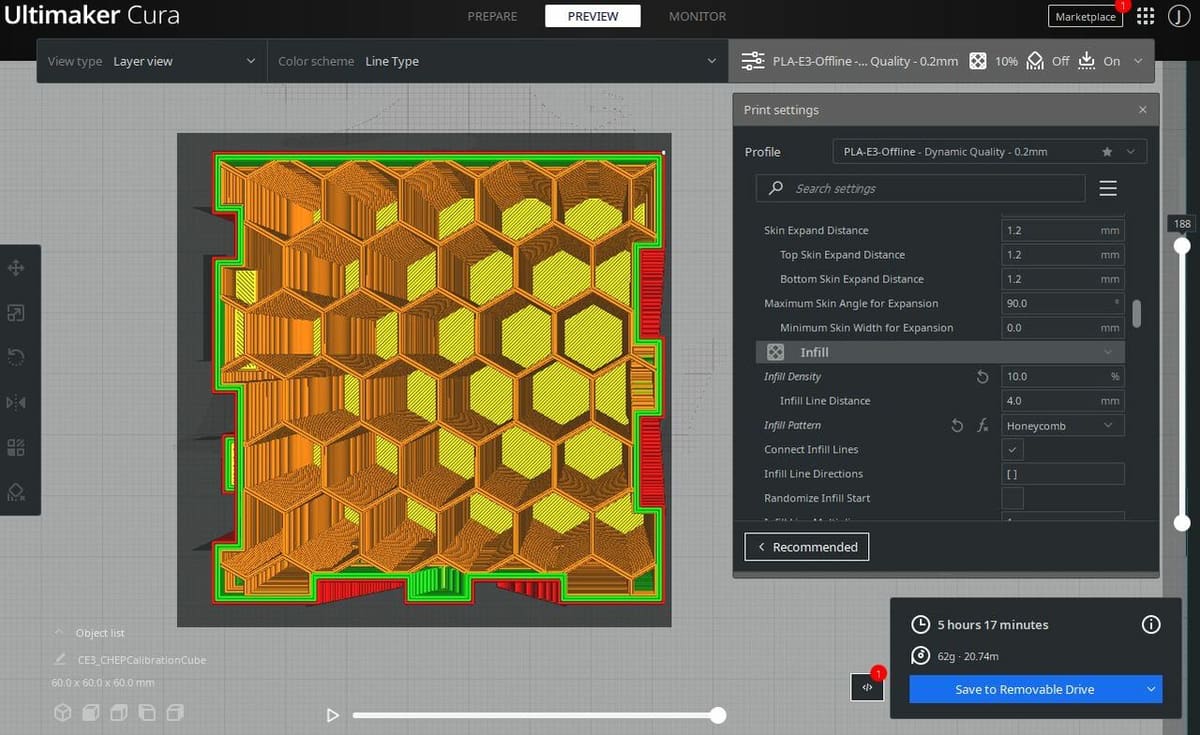Collapse the print settings summary bar chevron
This screenshot has width=1200, height=735.
tap(1138, 61)
